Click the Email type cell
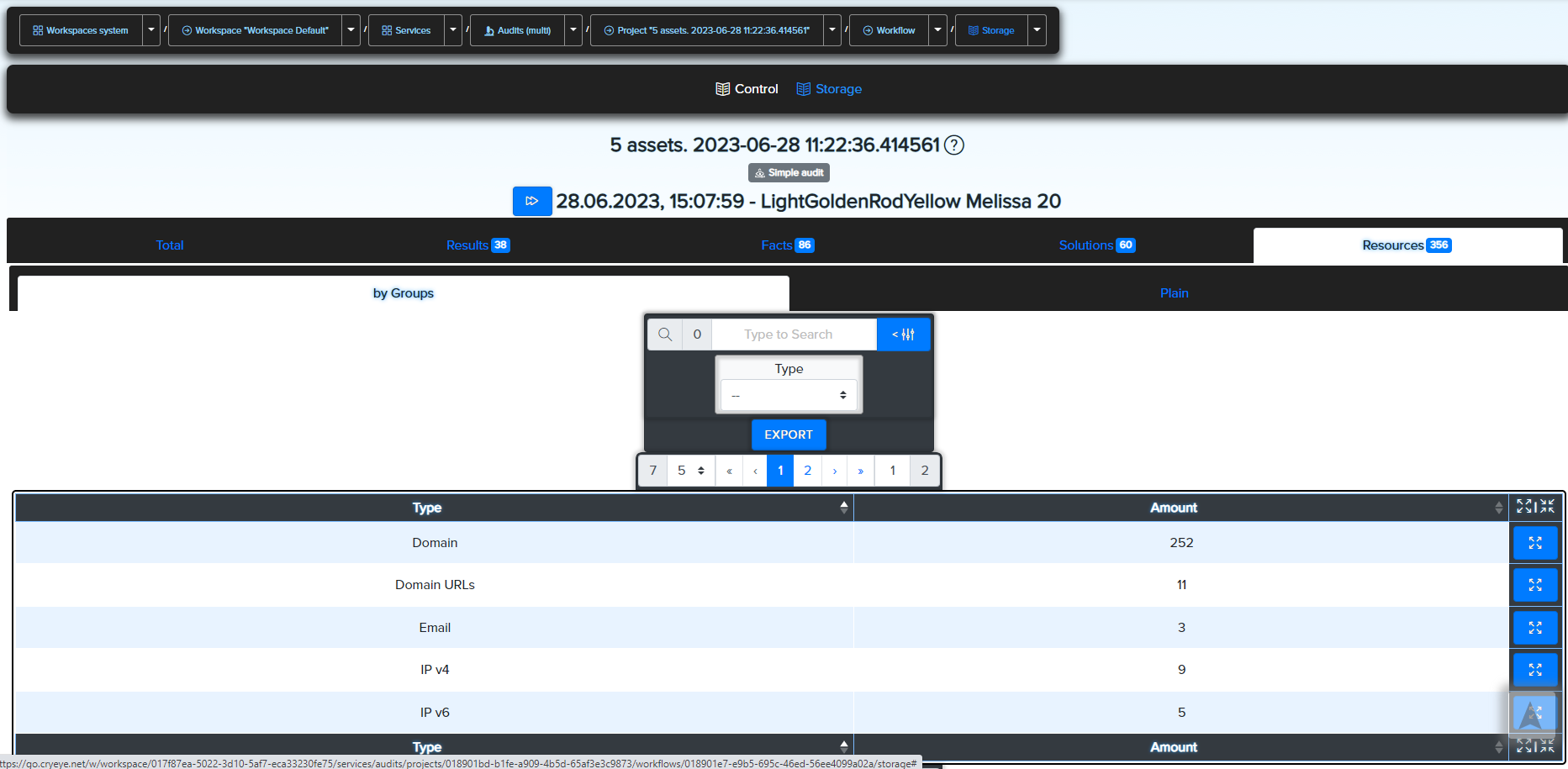1568x769 pixels. pyautogui.click(x=435, y=628)
